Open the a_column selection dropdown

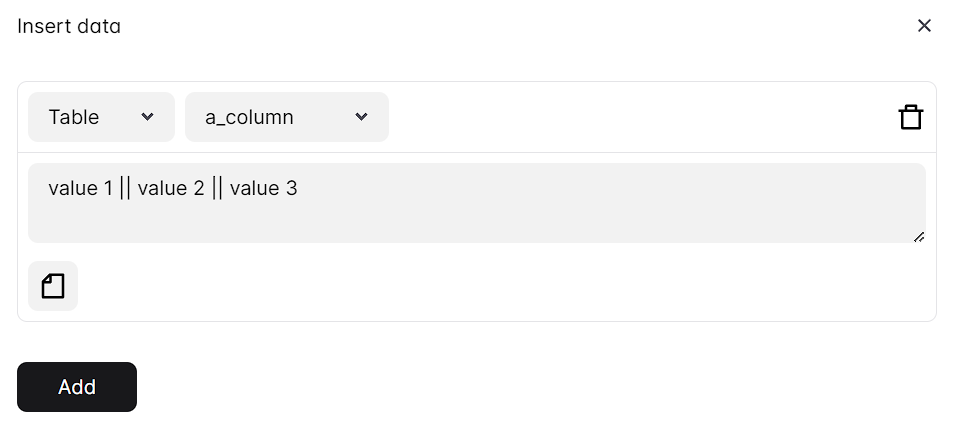tap(286, 117)
